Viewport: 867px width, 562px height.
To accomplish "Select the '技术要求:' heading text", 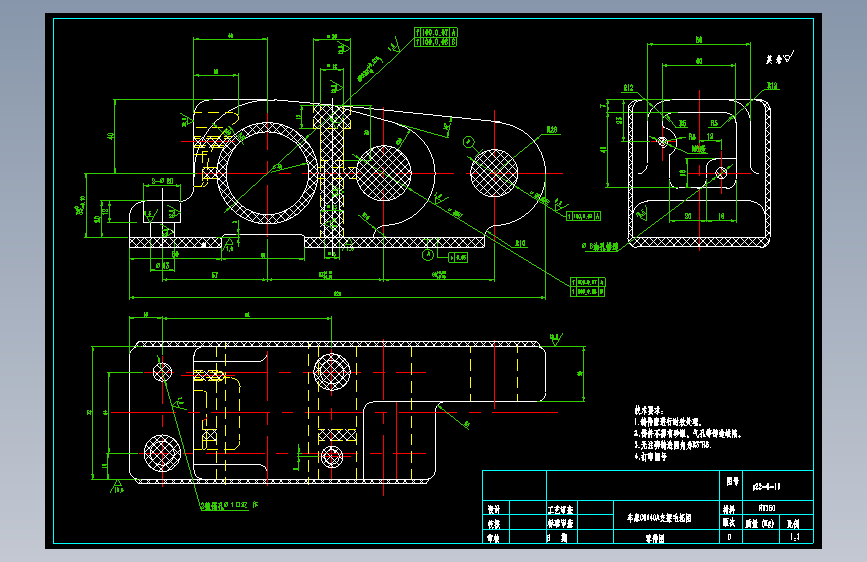I will 649,410.
